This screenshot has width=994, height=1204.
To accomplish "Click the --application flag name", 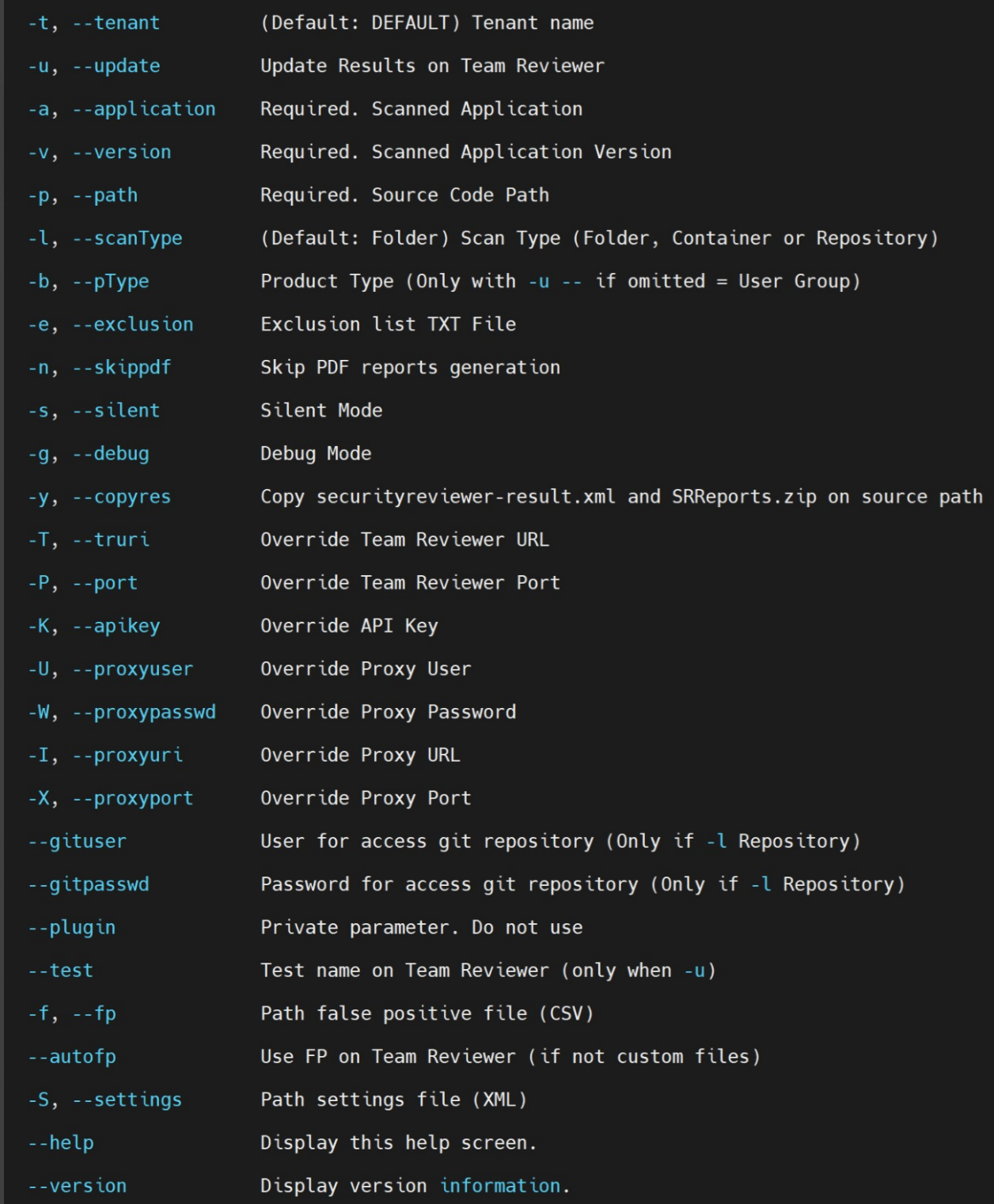I will (x=143, y=109).
